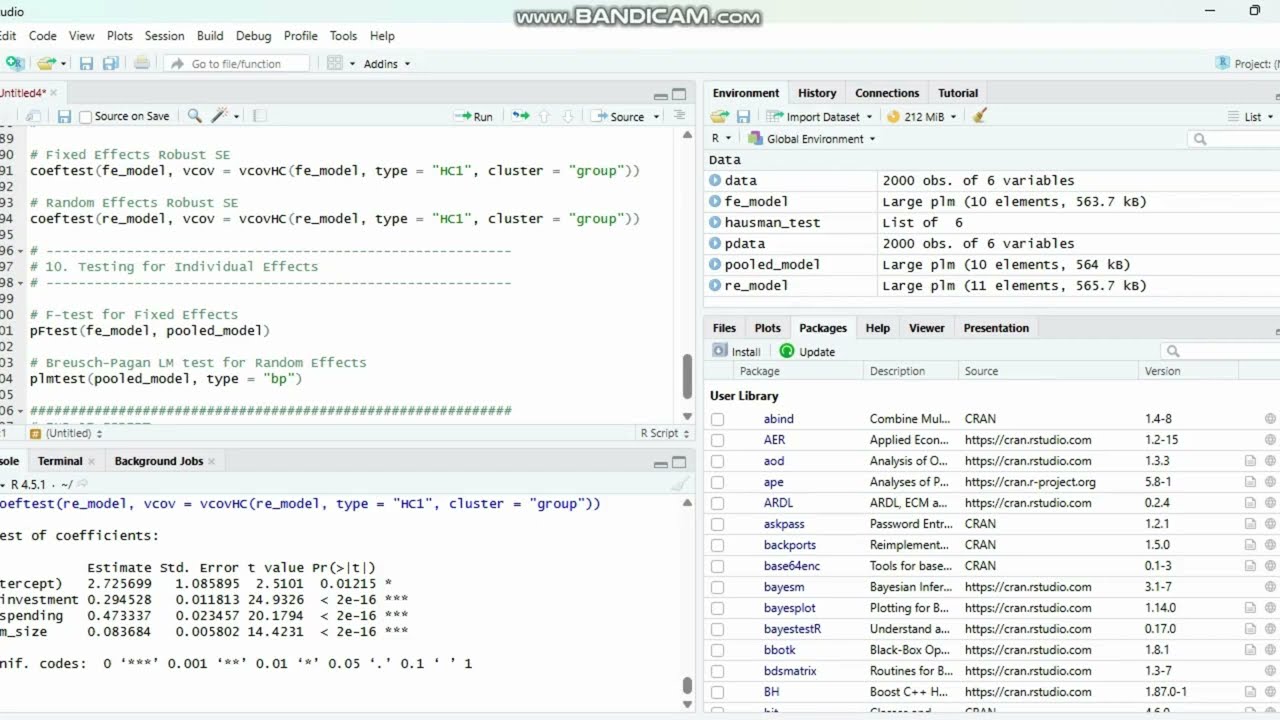The height and width of the screenshot is (720, 1280).
Task: Click the Install packages icon
Action: pyautogui.click(x=720, y=351)
